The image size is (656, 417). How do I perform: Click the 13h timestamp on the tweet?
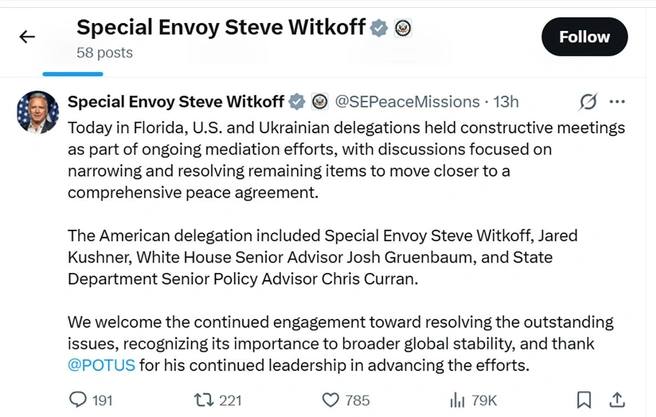[507, 101]
